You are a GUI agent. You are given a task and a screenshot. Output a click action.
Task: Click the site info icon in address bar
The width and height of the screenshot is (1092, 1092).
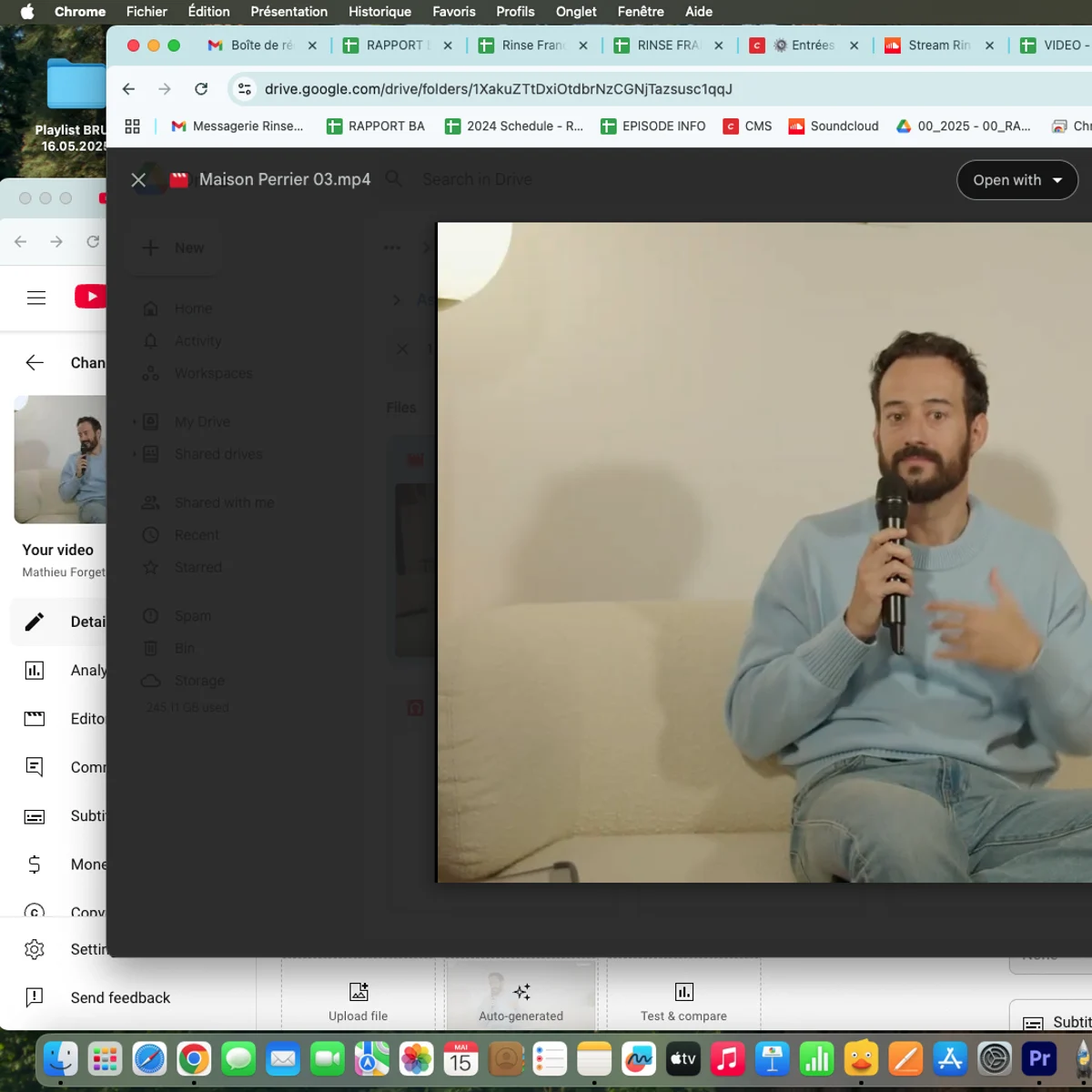pos(245,89)
